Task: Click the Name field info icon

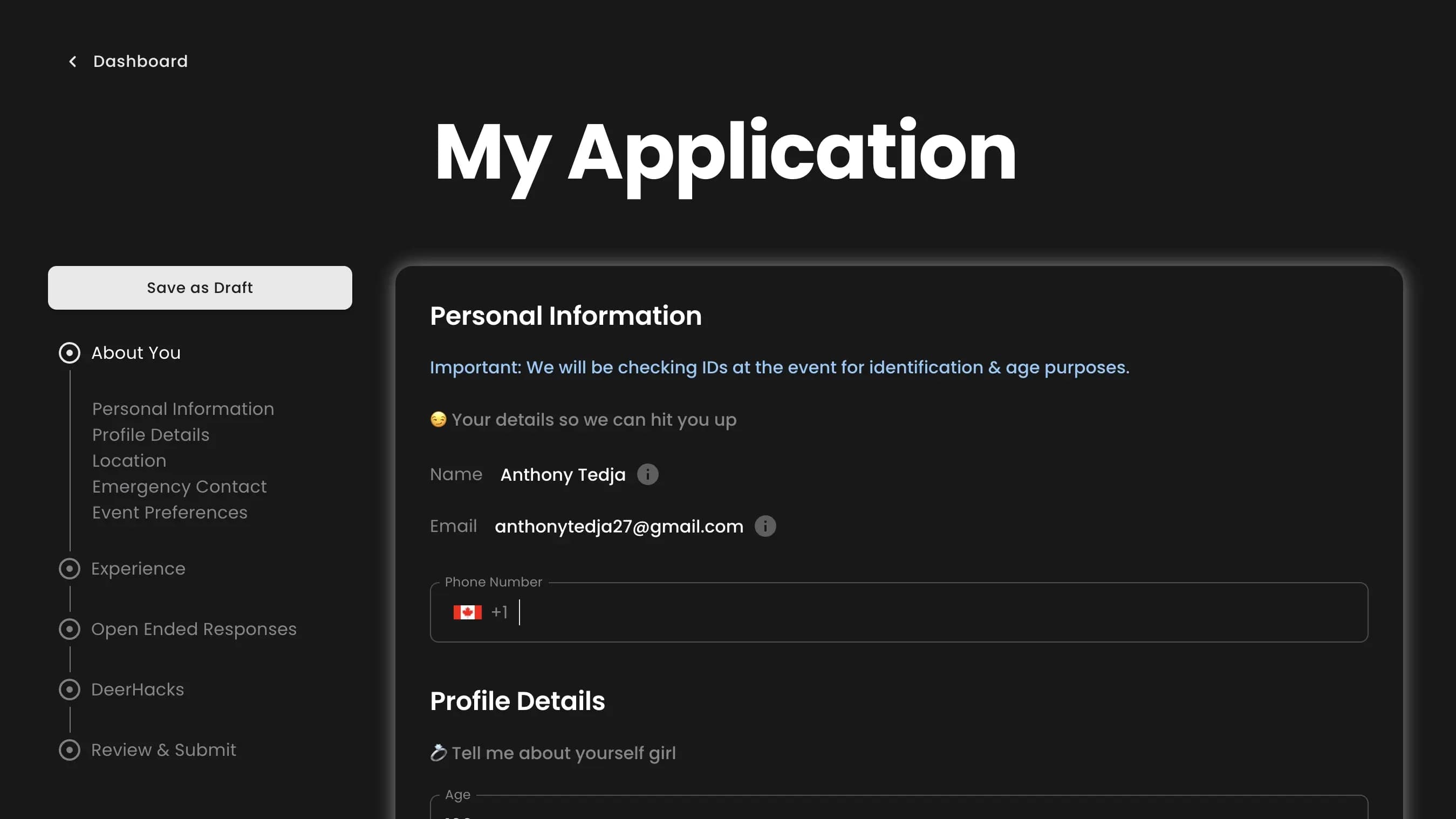Action: click(x=648, y=474)
